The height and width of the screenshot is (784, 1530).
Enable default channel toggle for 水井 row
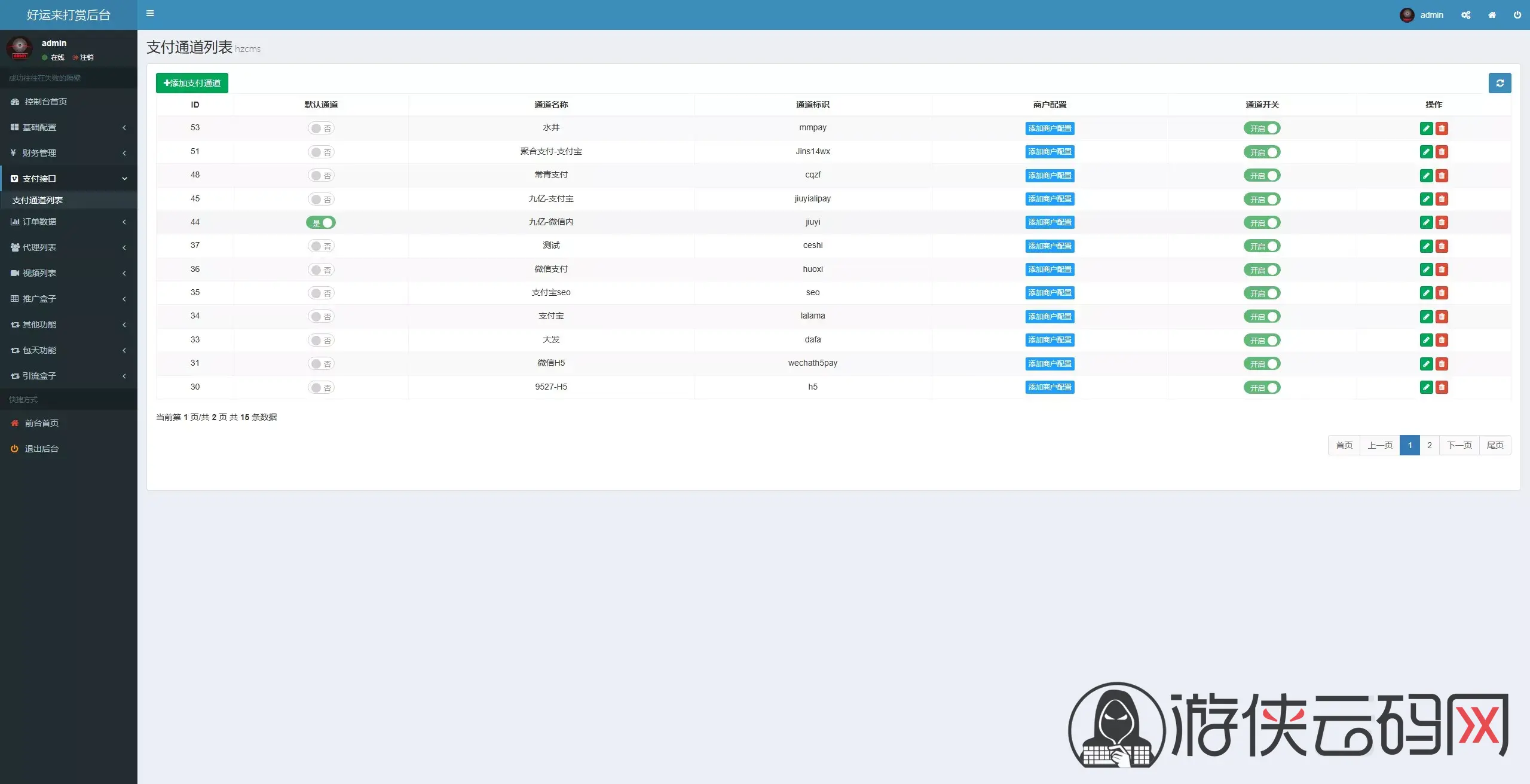coord(321,128)
